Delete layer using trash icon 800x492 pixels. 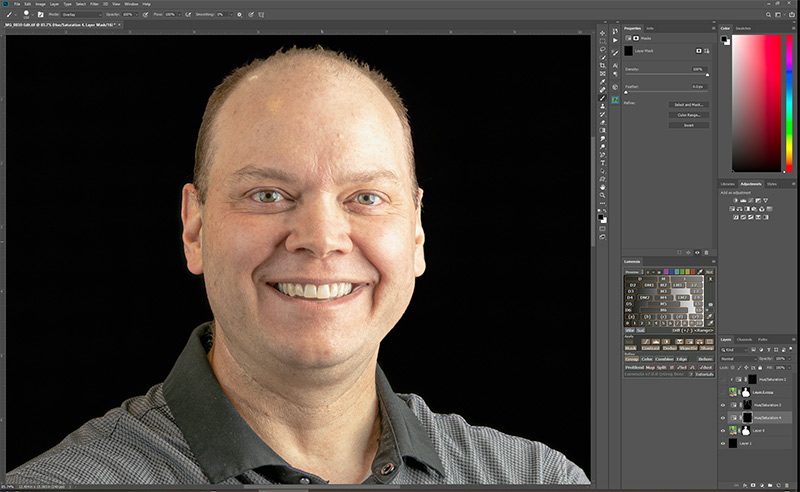(787, 485)
